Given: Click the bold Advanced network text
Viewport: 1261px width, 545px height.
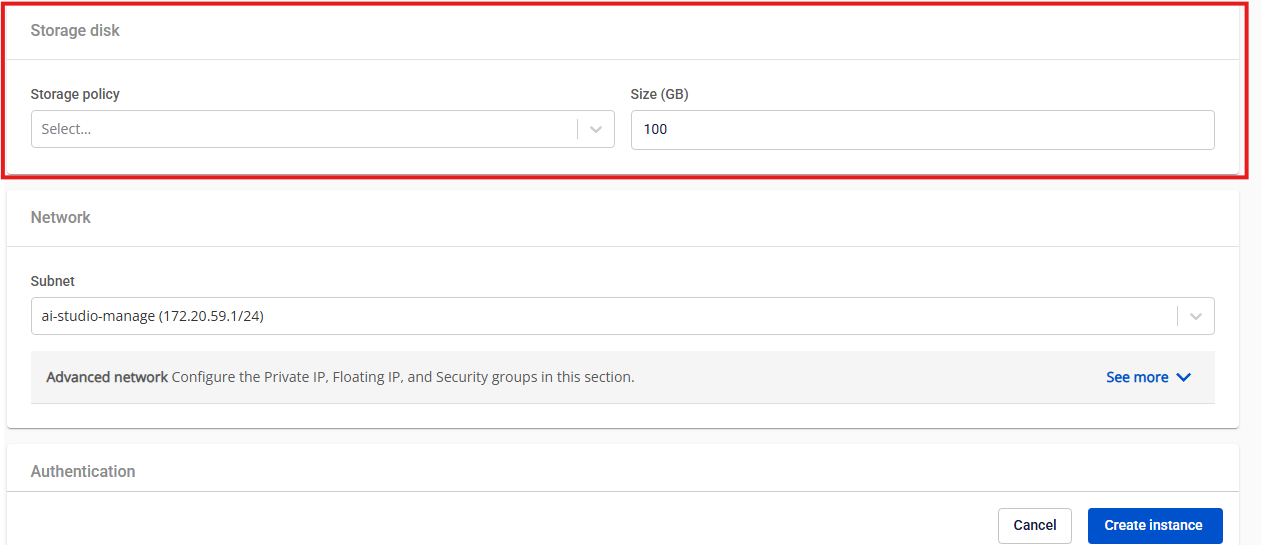Looking at the screenshot, I should coord(107,377).
